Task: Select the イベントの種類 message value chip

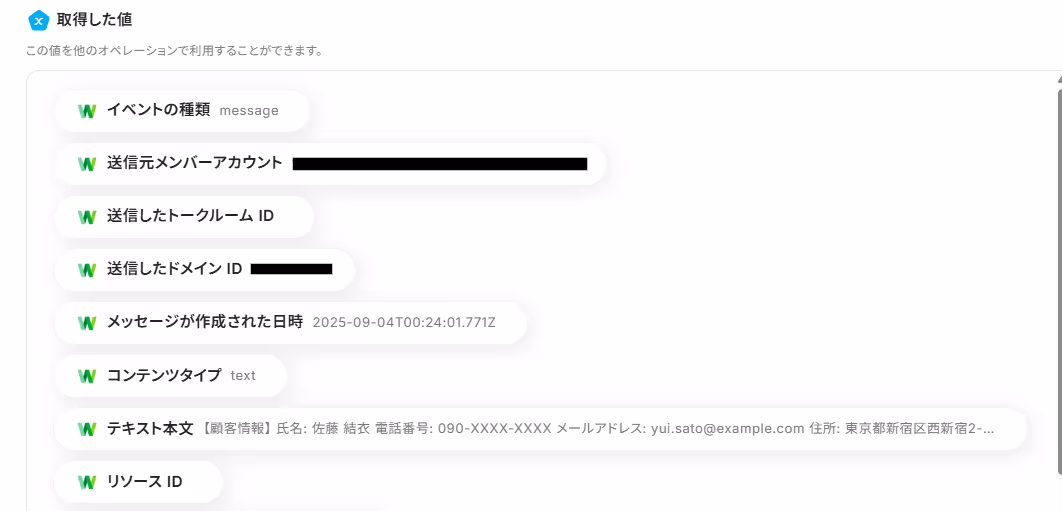Action: tap(182, 111)
